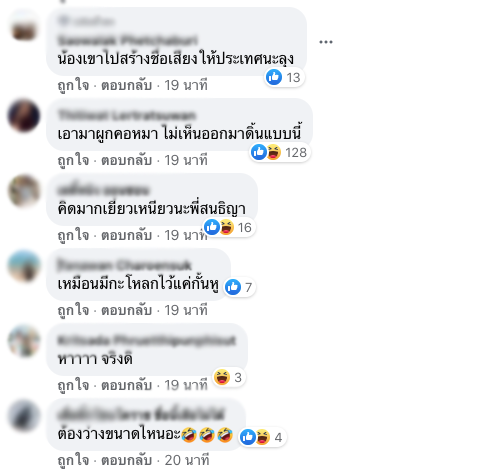Click the ถูกใจ link under the 128-reaction comment
480x473 pixels.
(x=73, y=160)
